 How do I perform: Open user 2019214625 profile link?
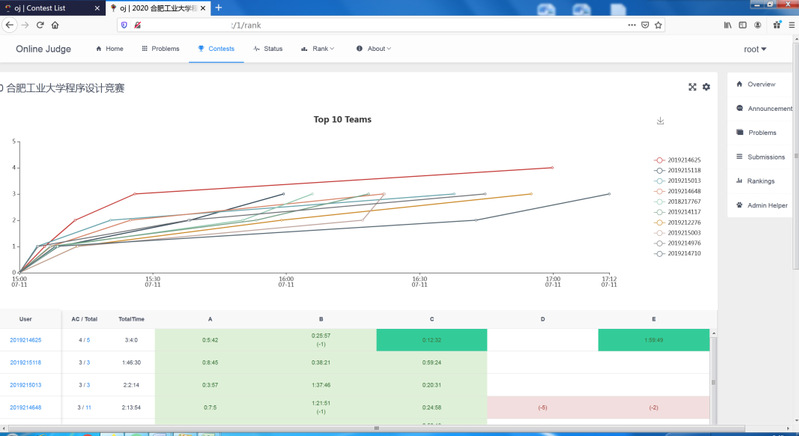(x=26, y=341)
